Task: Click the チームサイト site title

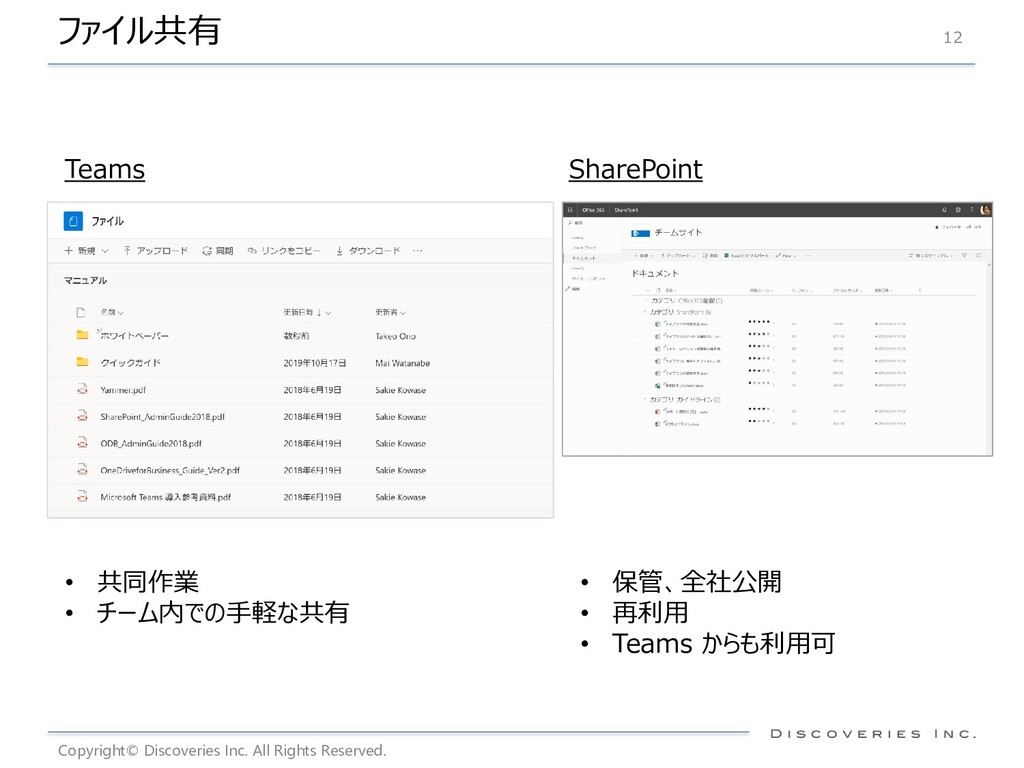Action: pos(678,232)
